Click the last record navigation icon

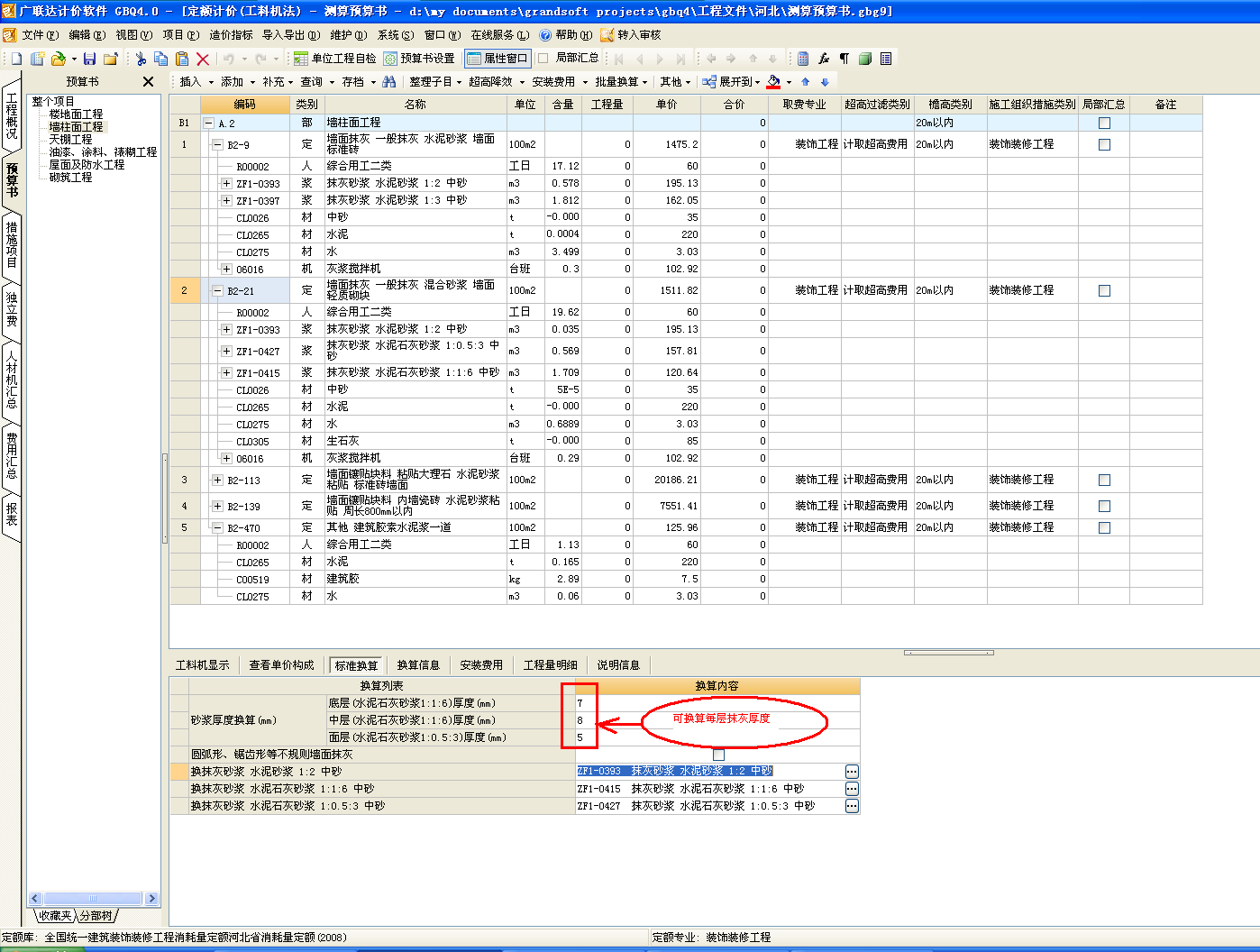coord(680,59)
